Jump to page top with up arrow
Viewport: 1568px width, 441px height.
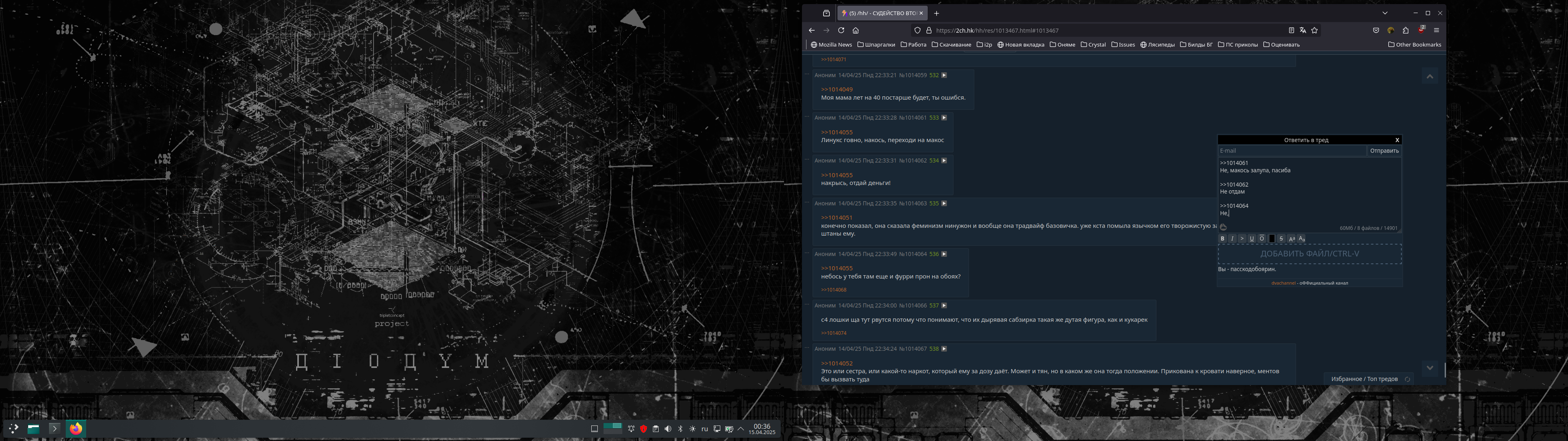pyautogui.click(x=1429, y=77)
